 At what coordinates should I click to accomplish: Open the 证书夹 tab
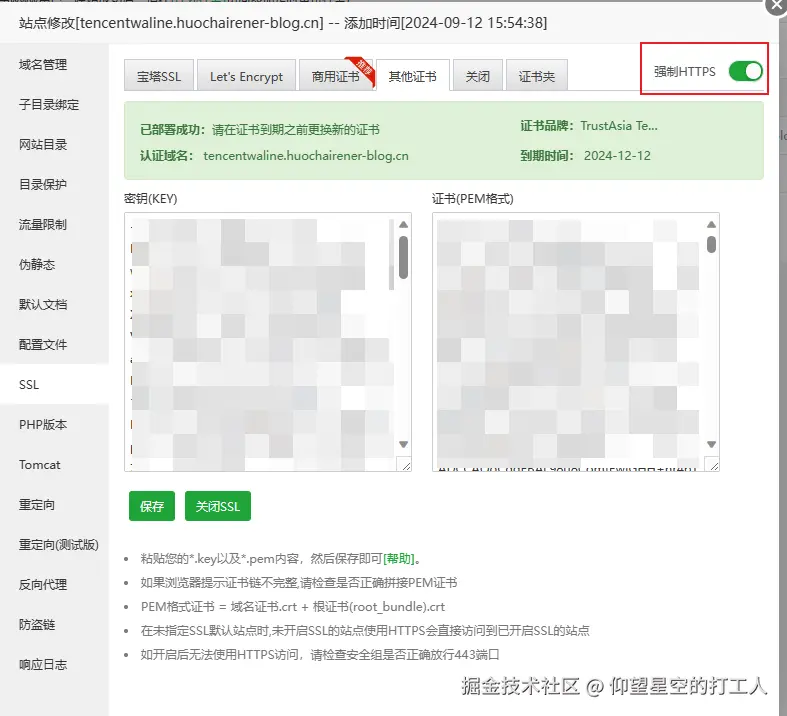tap(537, 76)
